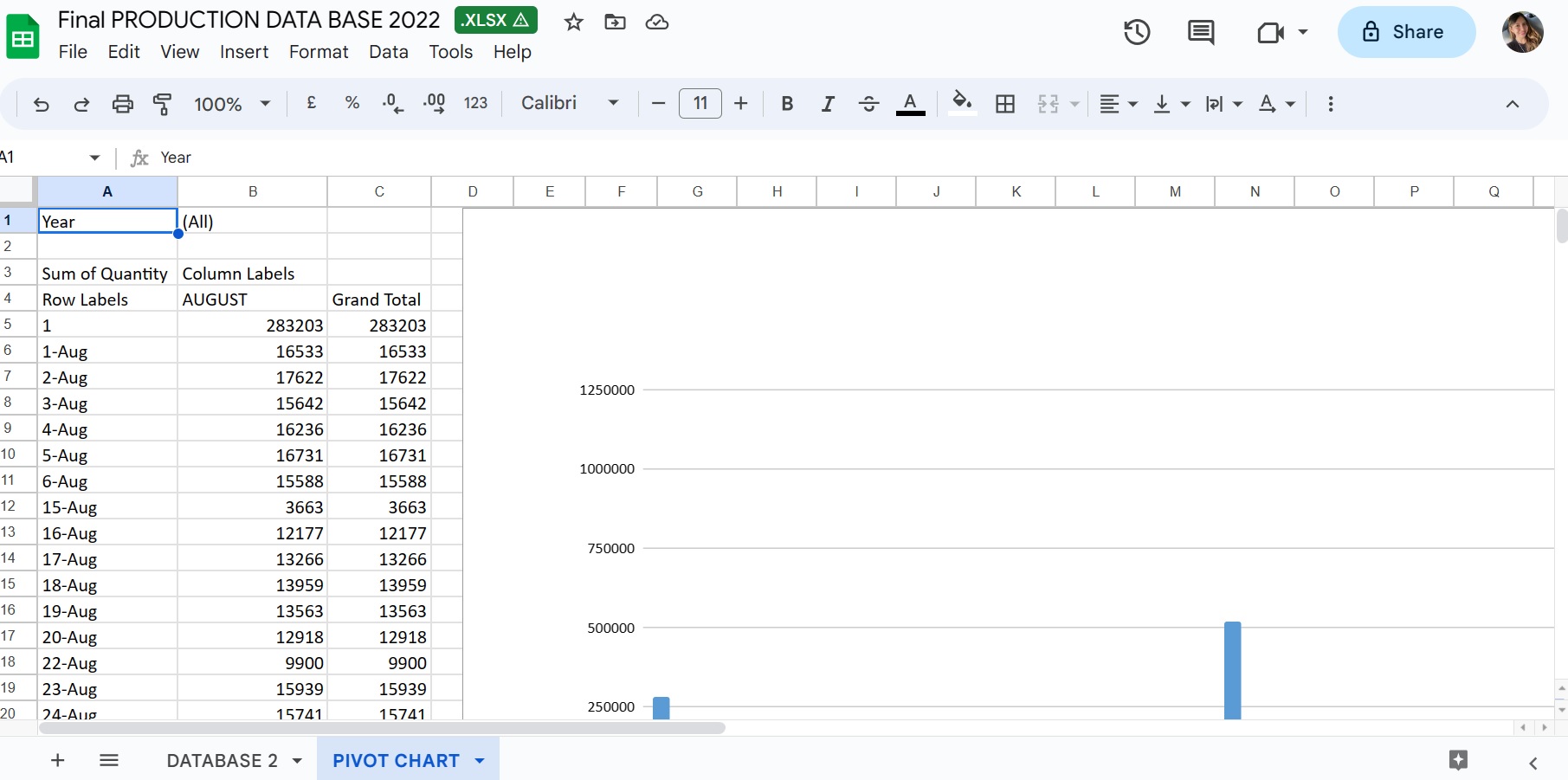Open the borders tool
Screen dimensions: 1568x780
click(x=1005, y=104)
